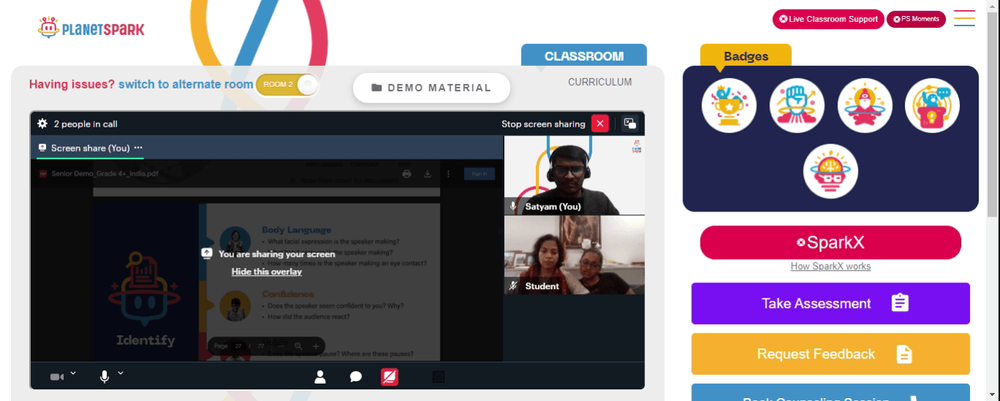Open the Screen share tab's three-dot menu
Viewport: 1000px width, 401px height.
point(138,147)
